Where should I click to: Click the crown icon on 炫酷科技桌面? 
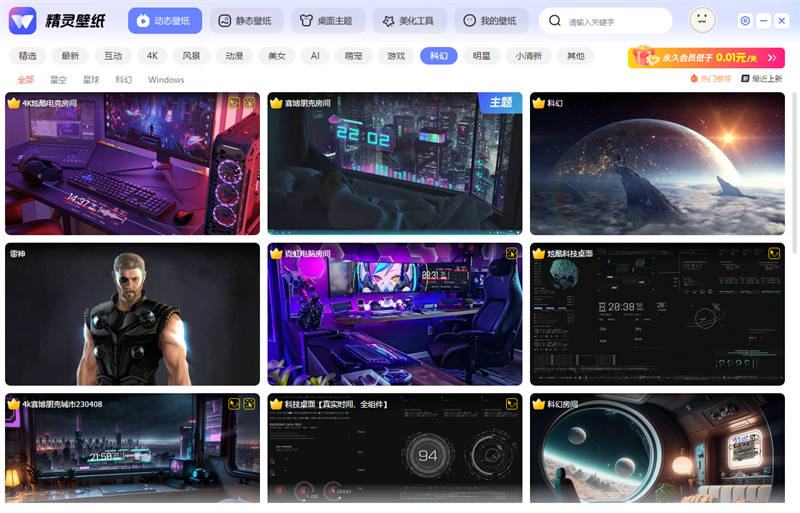[539, 253]
